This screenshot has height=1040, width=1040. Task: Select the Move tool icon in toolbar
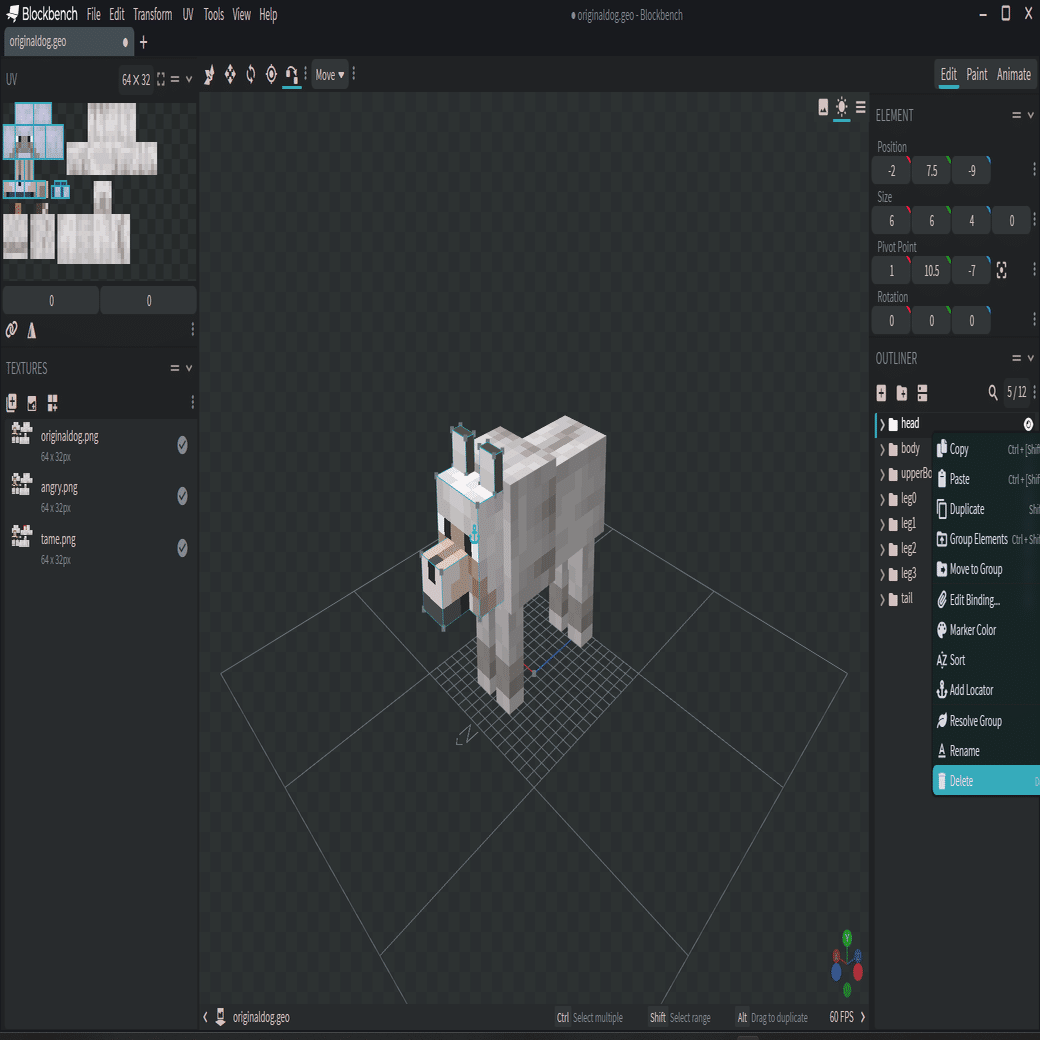click(209, 74)
